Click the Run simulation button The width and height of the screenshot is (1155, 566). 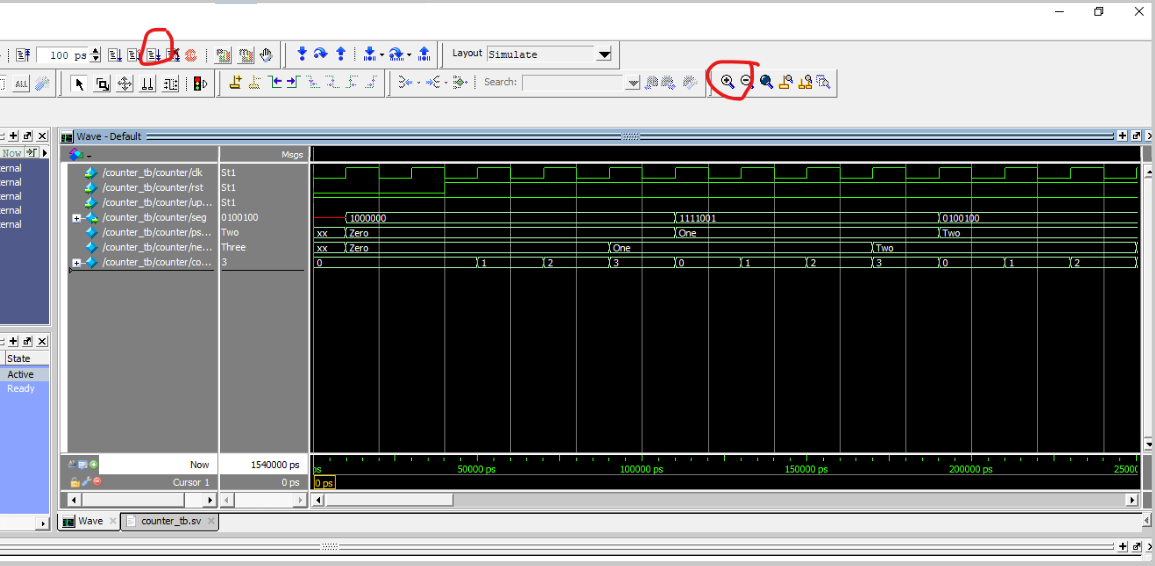115,55
